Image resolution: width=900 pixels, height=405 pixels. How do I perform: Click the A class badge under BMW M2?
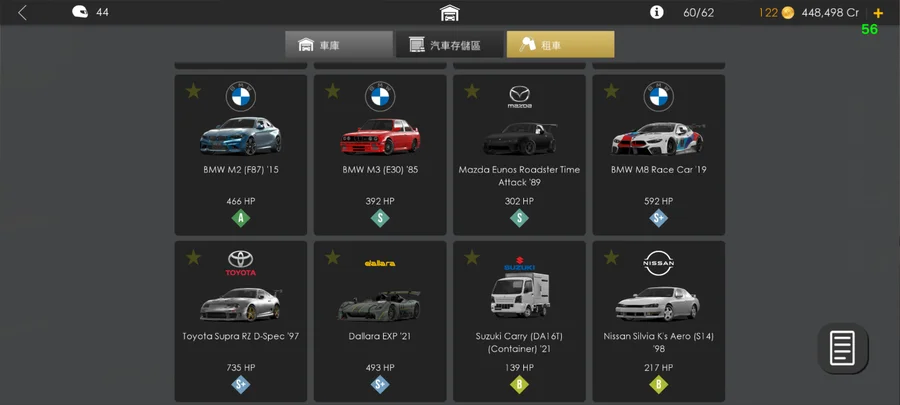(x=240, y=218)
